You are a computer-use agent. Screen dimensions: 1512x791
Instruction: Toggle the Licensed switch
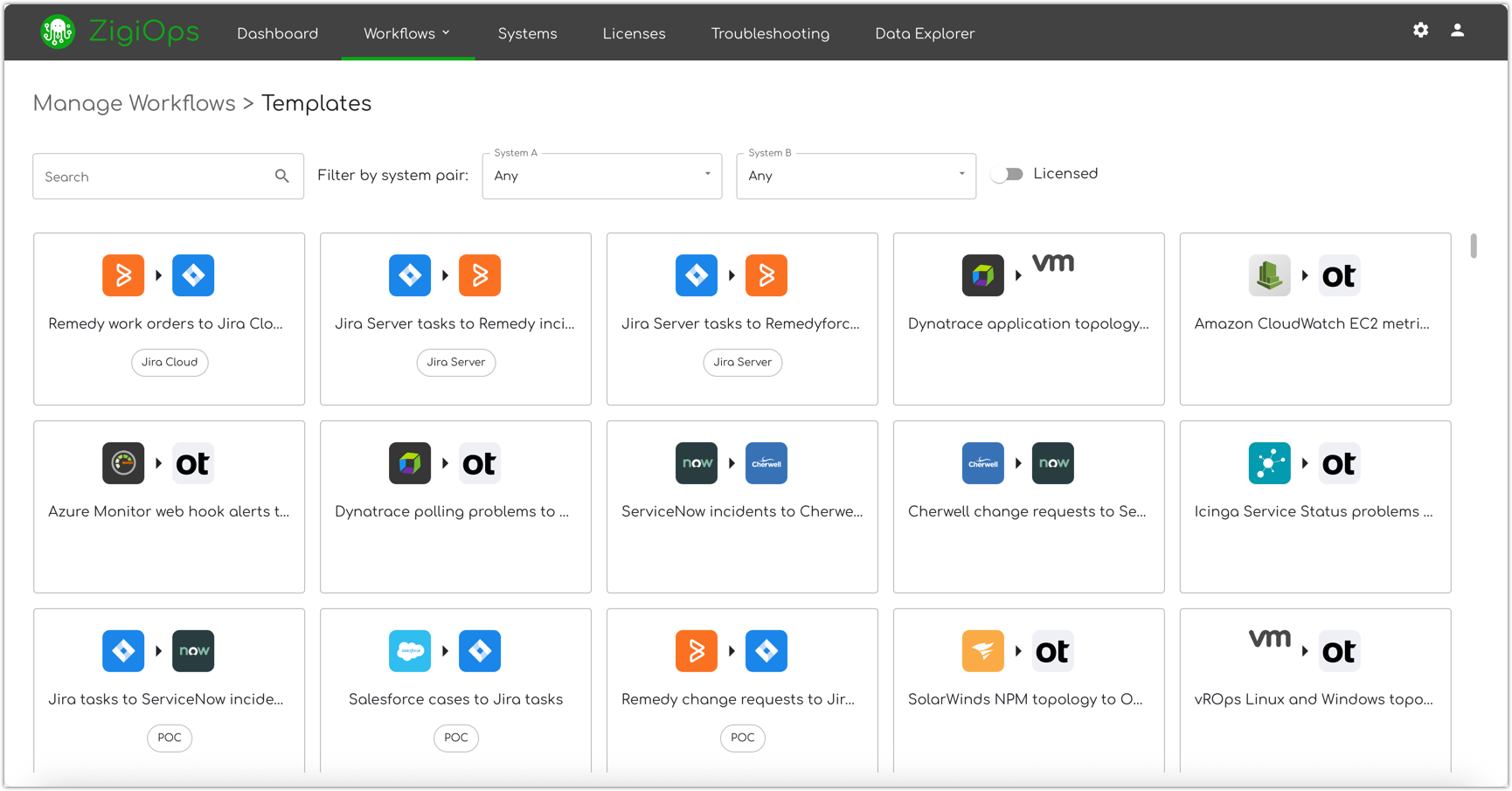1008,174
